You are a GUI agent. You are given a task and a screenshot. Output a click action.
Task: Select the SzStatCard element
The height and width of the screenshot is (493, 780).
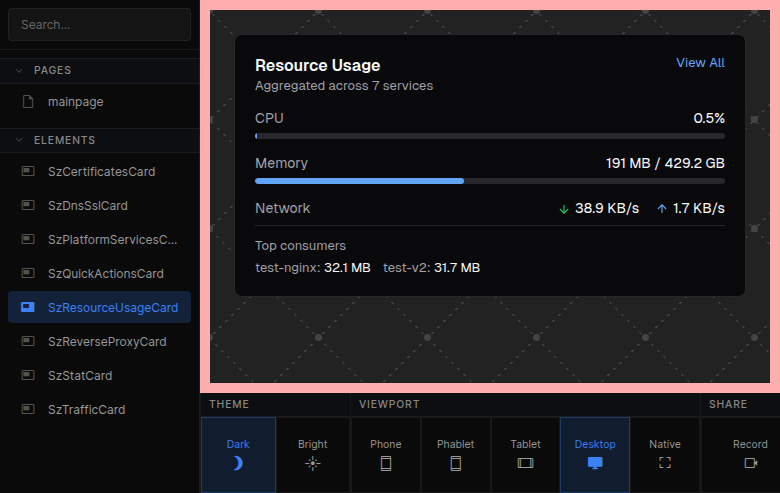(x=80, y=375)
